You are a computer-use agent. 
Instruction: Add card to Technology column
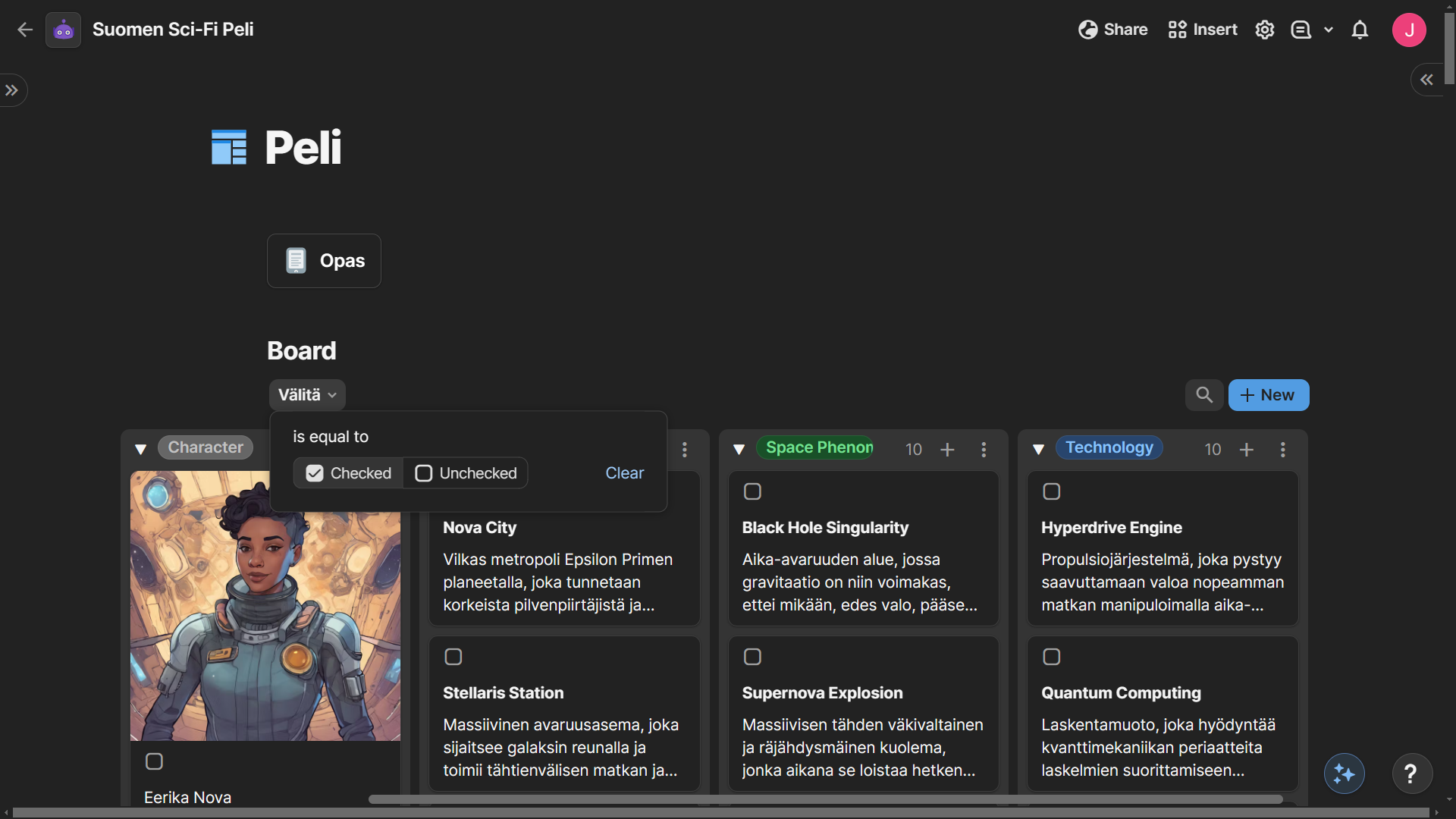[1246, 450]
